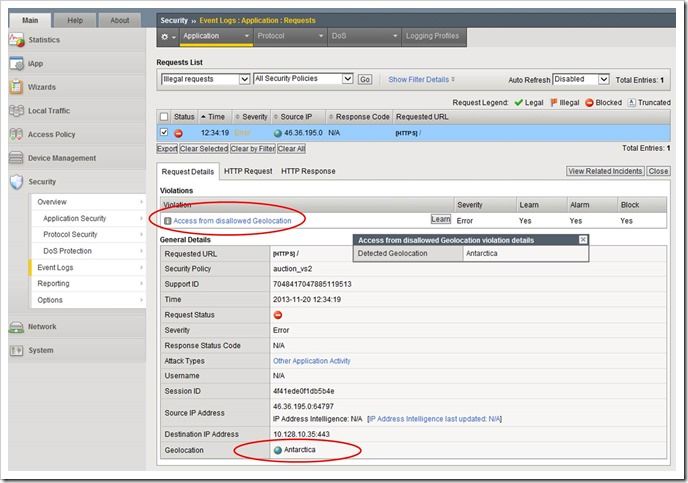Open the Auto Refresh dropdown

click(x=581, y=79)
